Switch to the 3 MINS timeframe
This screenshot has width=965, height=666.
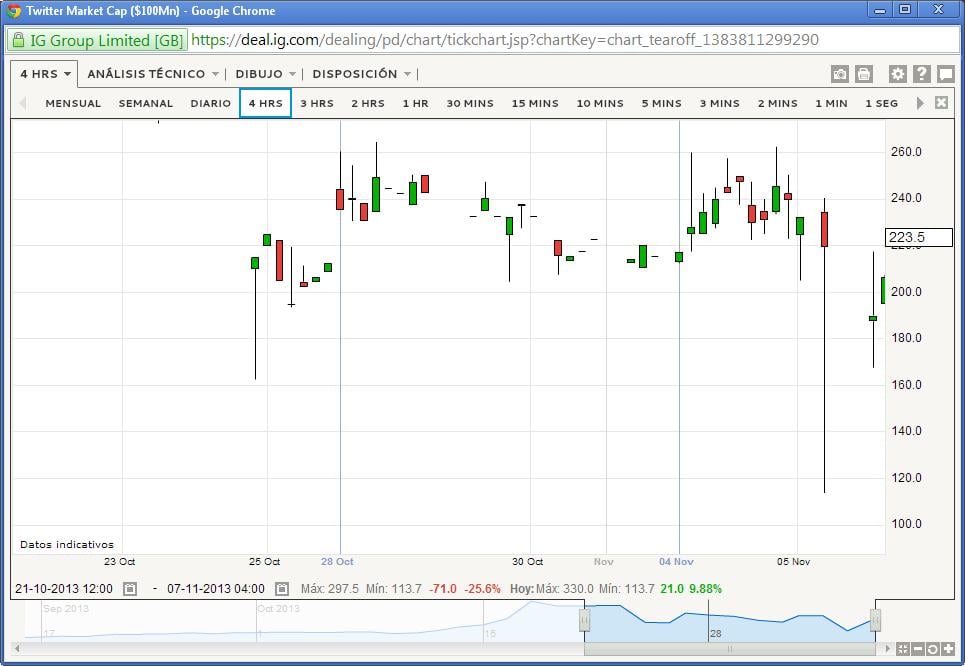pyautogui.click(x=719, y=103)
